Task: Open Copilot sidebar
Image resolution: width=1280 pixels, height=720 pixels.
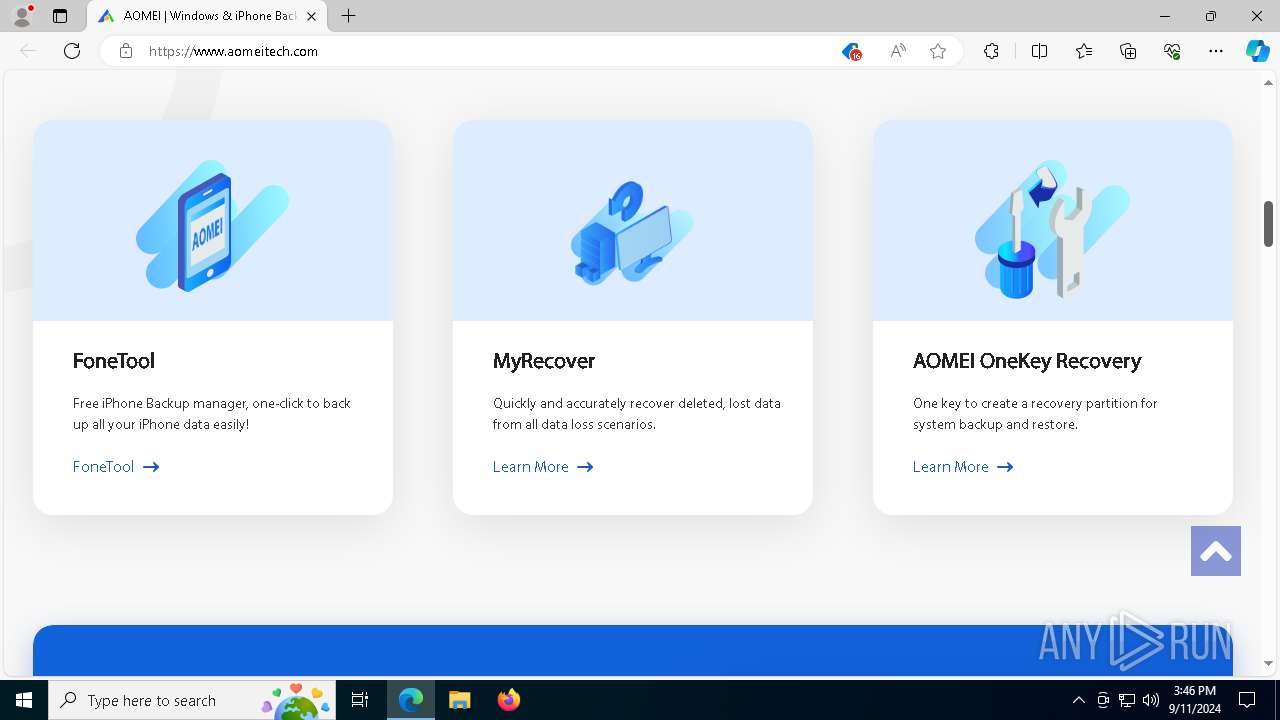Action: [x=1257, y=51]
